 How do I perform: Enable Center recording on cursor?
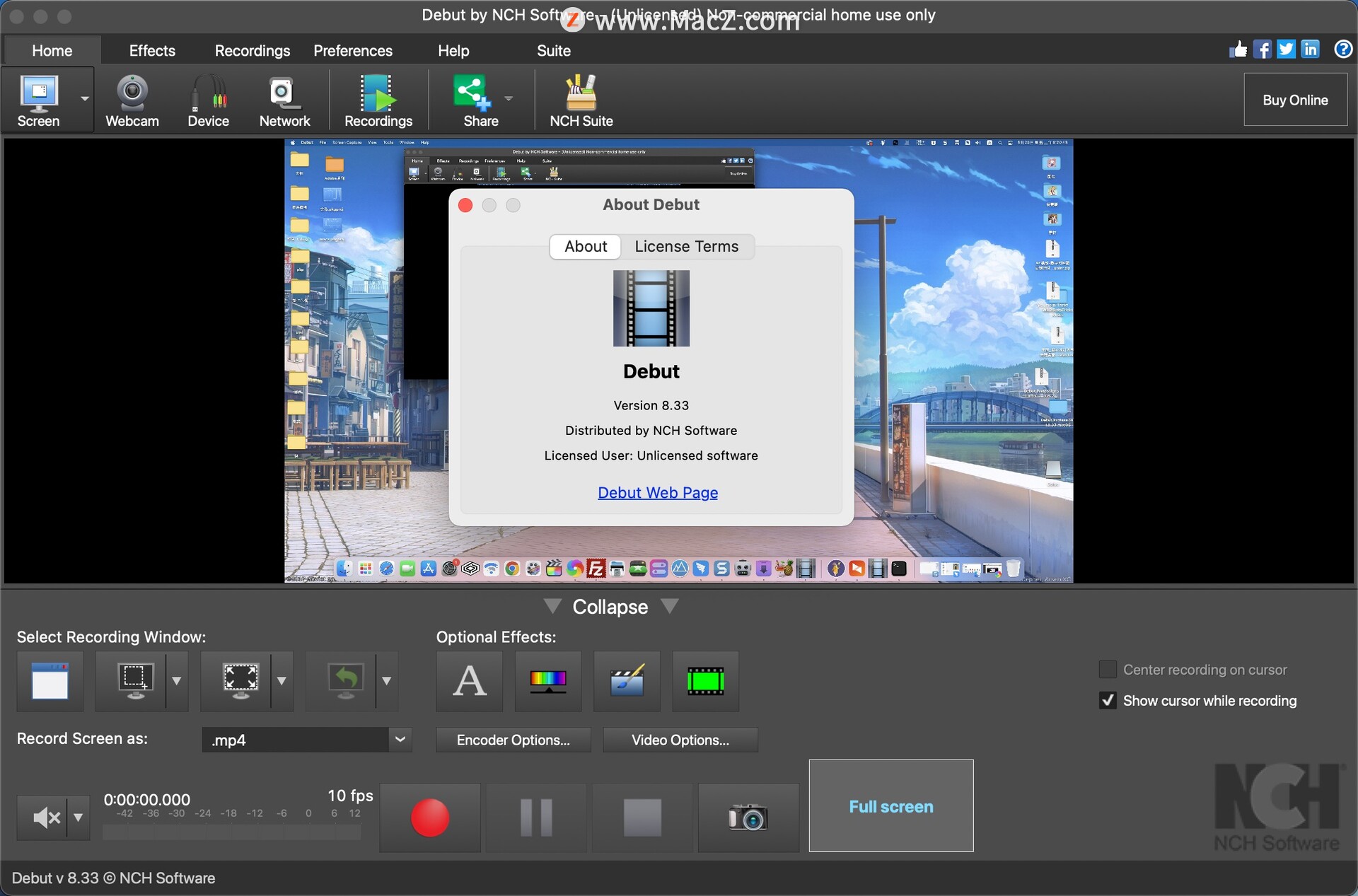coord(1108,669)
